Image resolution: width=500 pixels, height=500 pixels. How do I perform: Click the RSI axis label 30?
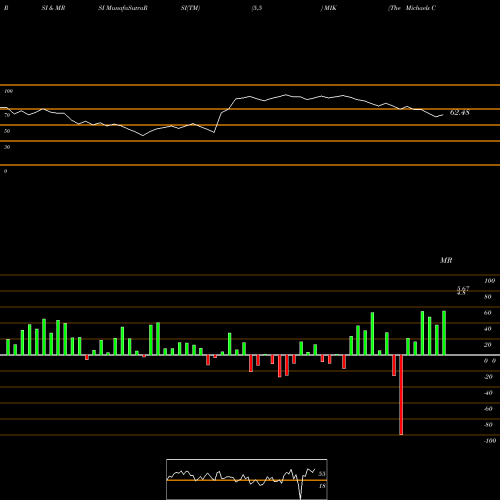click(x=7, y=147)
